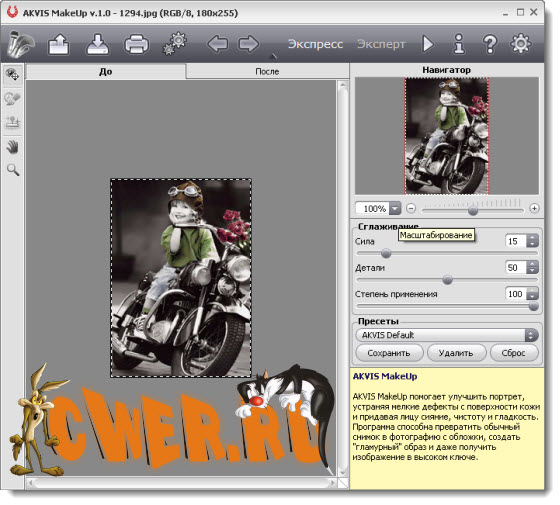The width and height of the screenshot is (560, 505).
Task: Click the Сохранить preset button
Action: tap(389, 353)
